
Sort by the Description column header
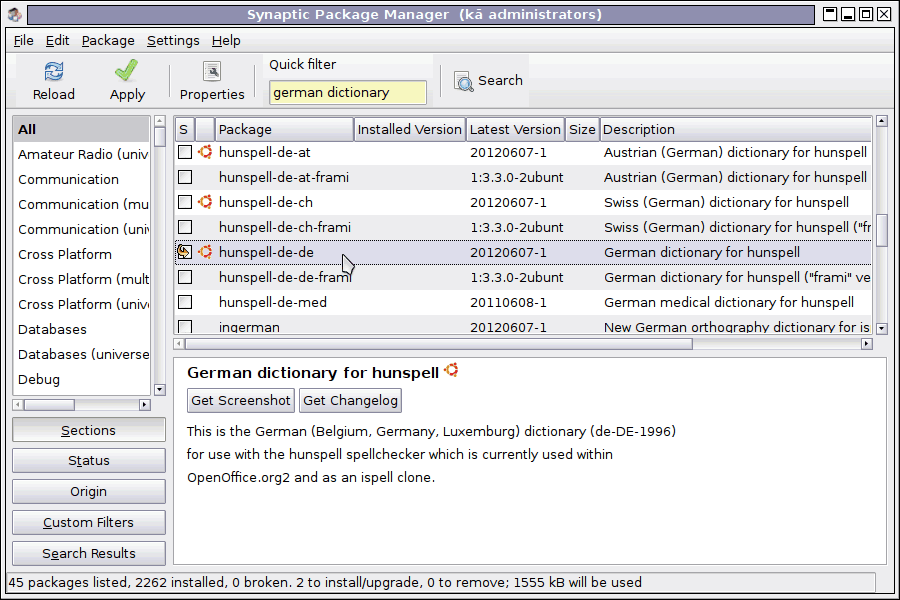coord(735,129)
